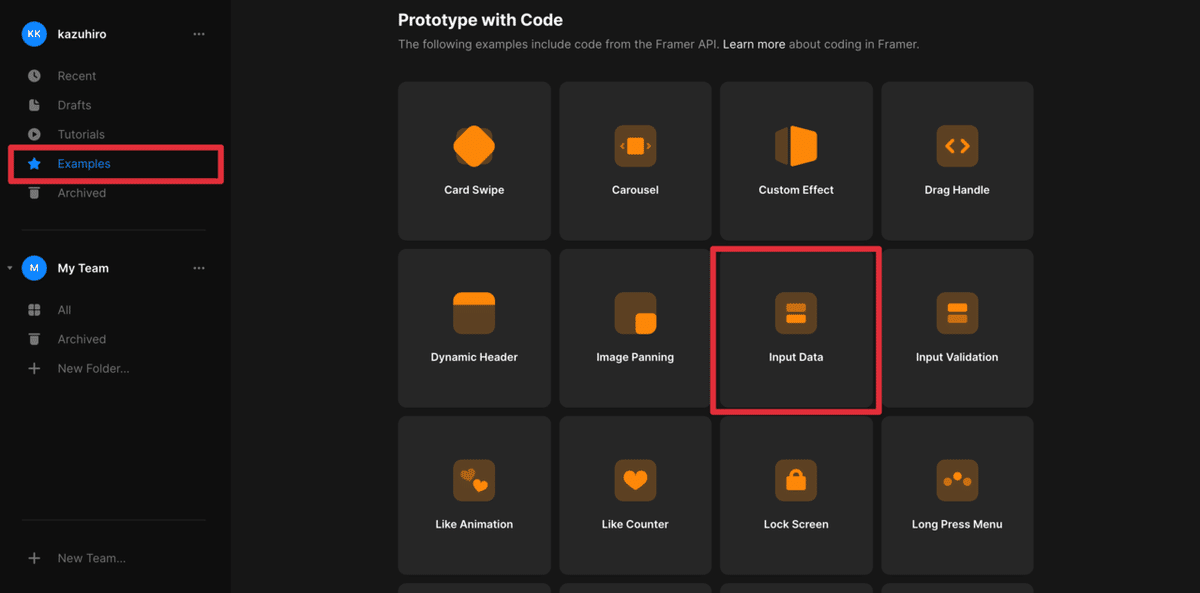
Task: Click the Long Press Menu label
Action: tap(957, 524)
